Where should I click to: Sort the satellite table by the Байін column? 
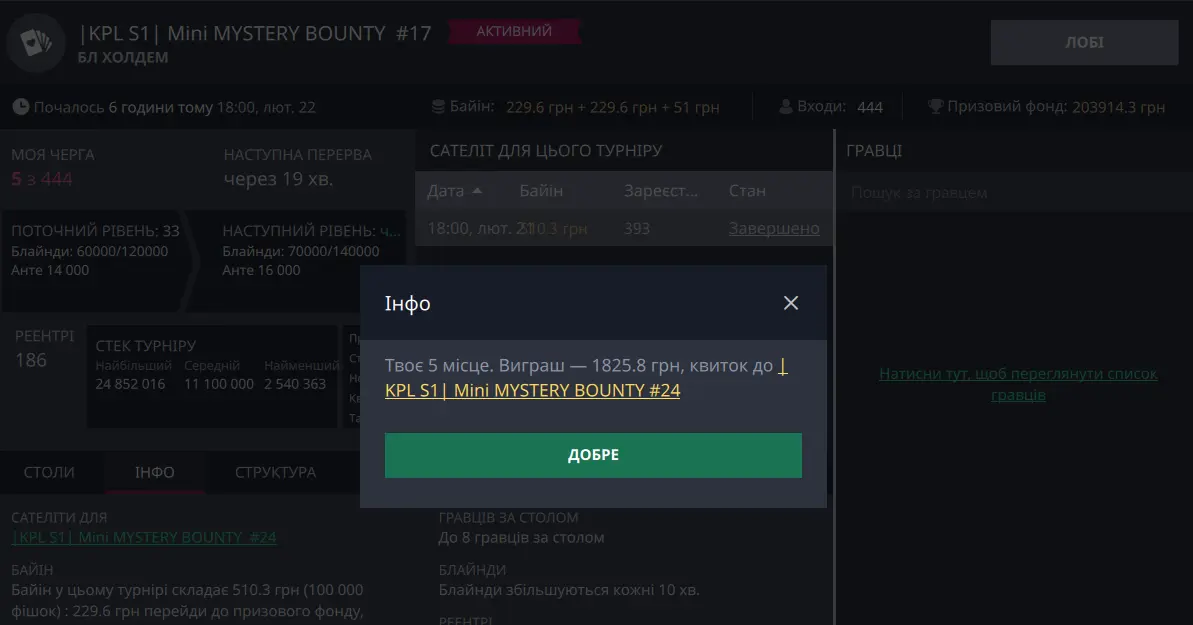(x=541, y=190)
